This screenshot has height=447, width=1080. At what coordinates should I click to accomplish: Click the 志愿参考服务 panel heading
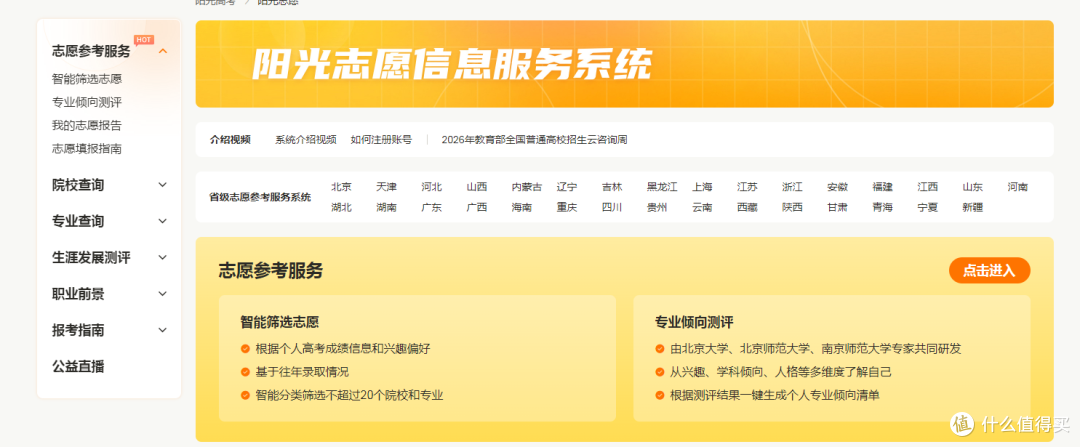271,271
